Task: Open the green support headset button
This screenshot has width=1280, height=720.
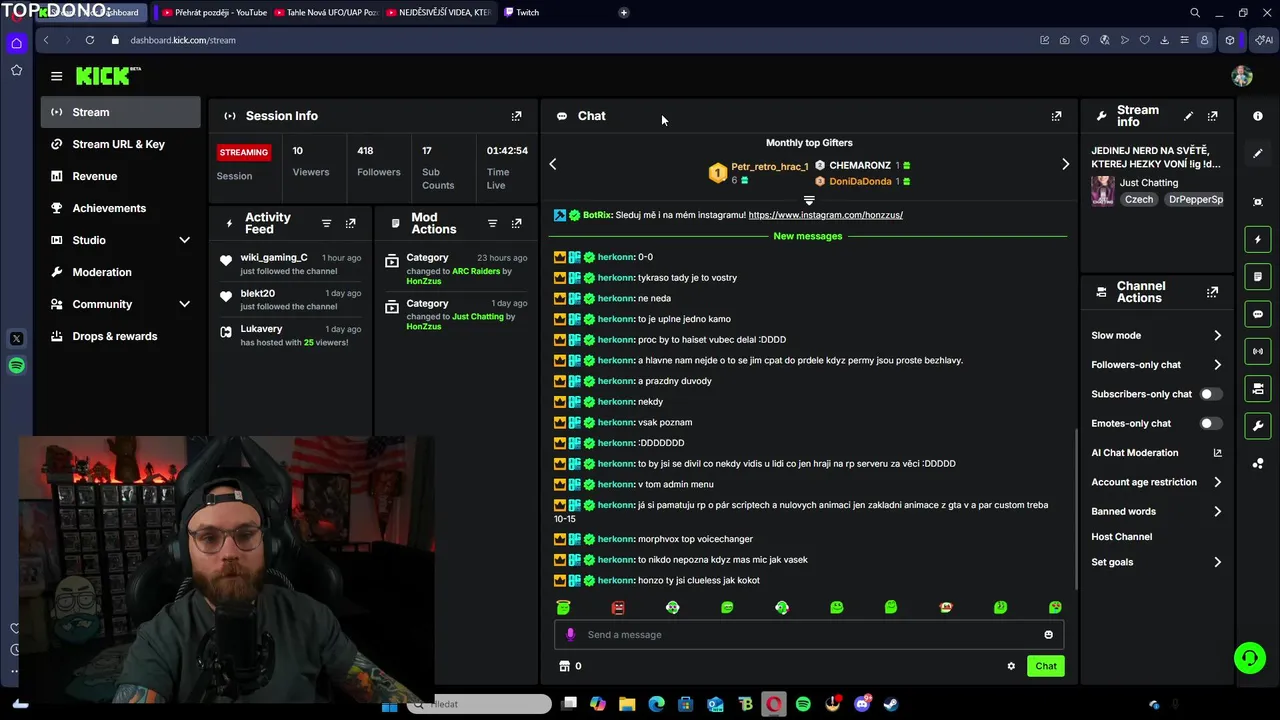Action: (1250, 657)
